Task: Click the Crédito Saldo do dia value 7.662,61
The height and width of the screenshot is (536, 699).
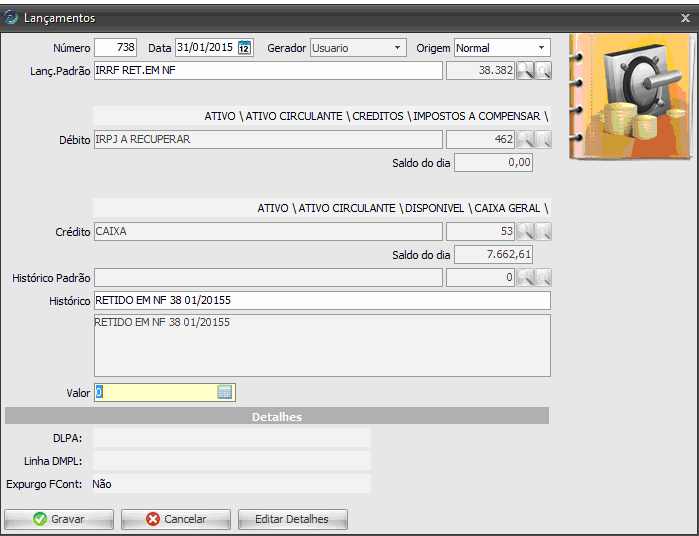Action: (x=493, y=255)
